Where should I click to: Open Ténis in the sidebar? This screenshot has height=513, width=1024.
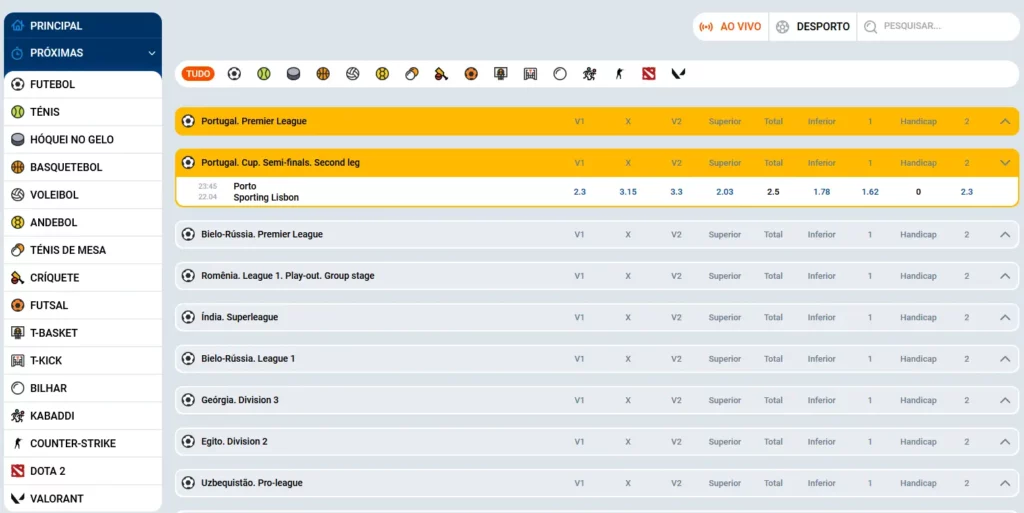tap(83, 112)
